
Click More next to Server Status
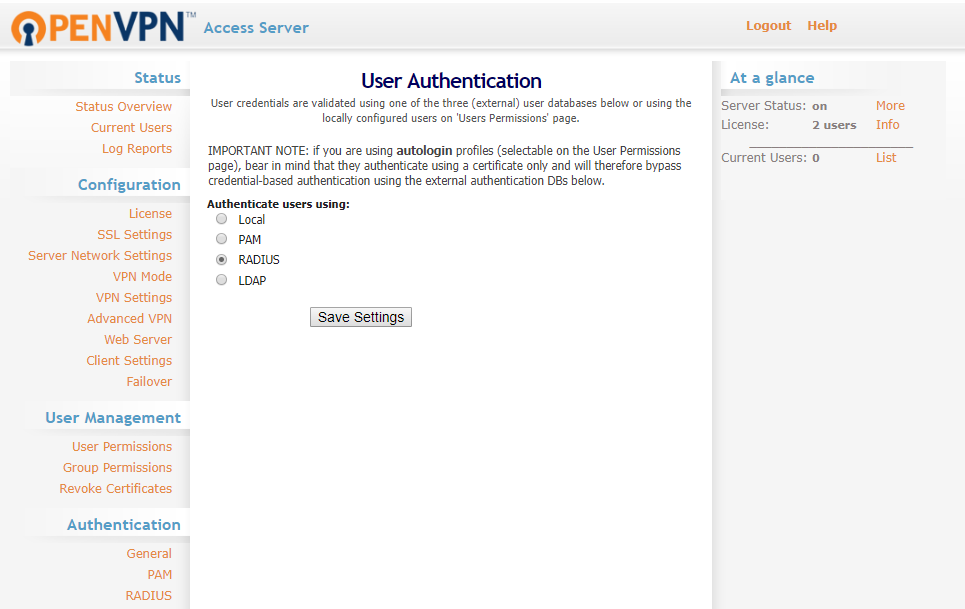coord(891,105)
